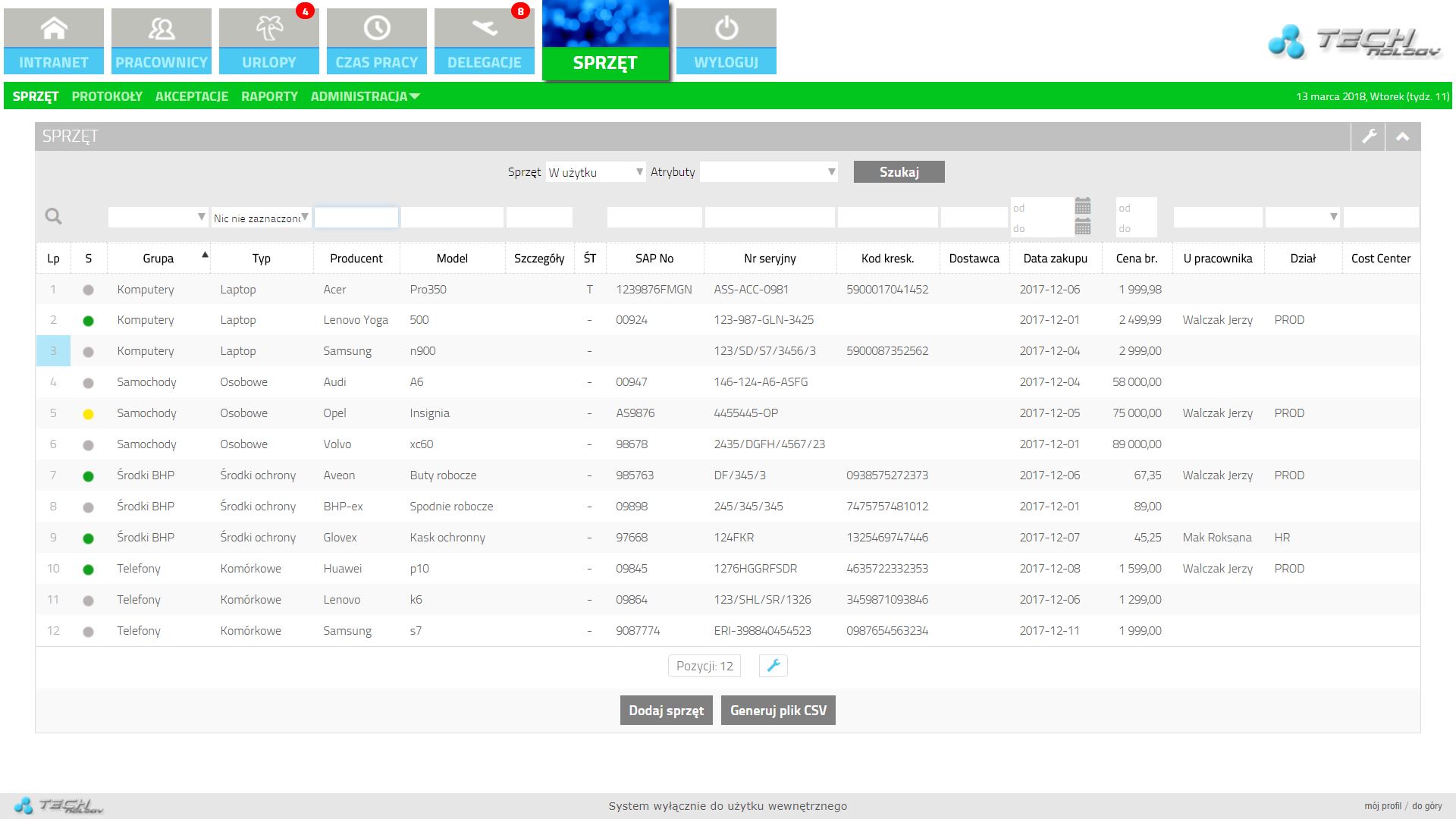
Task: Open the upper 'od' purchase date calendar
Action: point(1082,206)
